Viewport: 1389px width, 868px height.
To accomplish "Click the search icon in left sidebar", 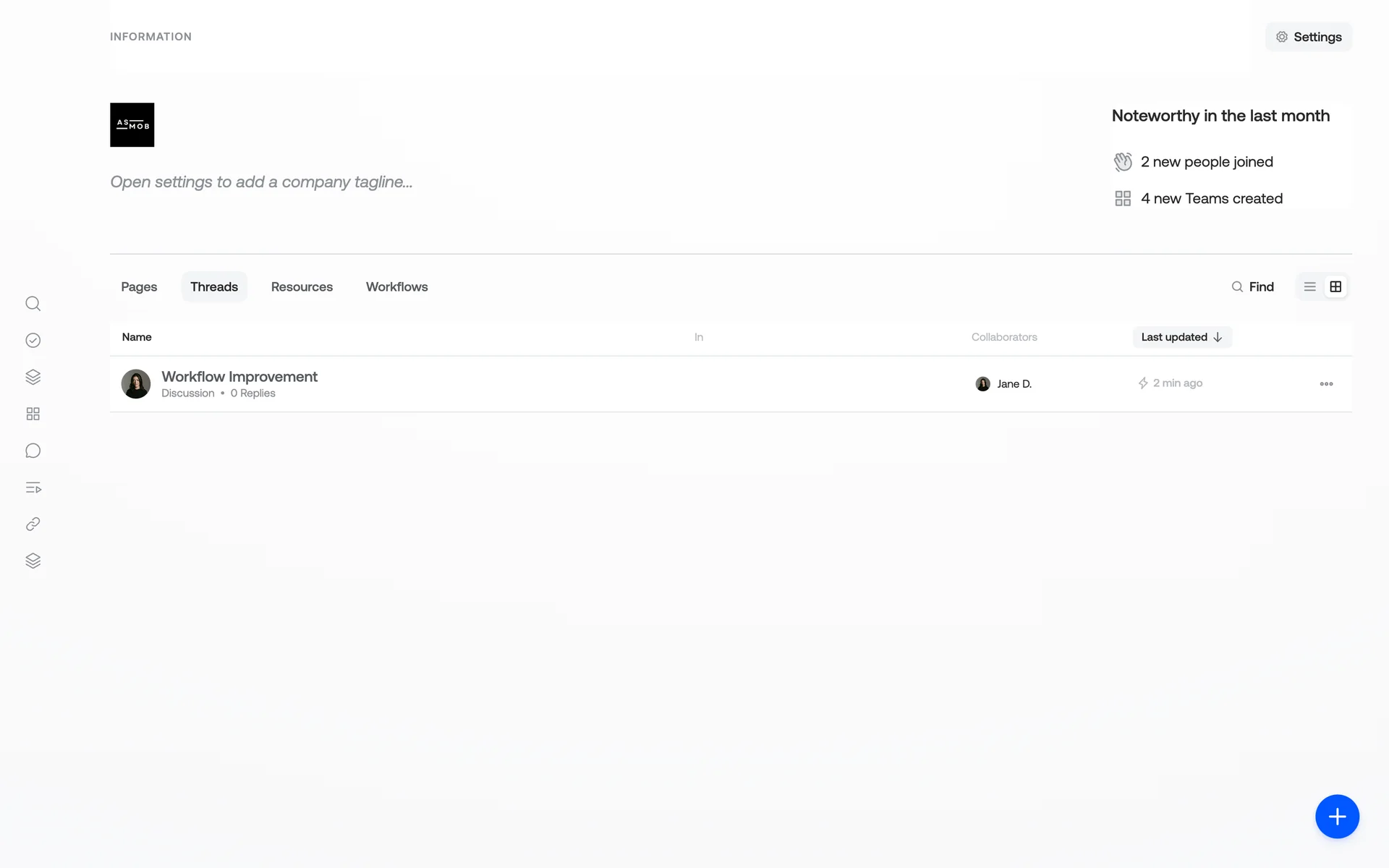I will coord(33,304).
